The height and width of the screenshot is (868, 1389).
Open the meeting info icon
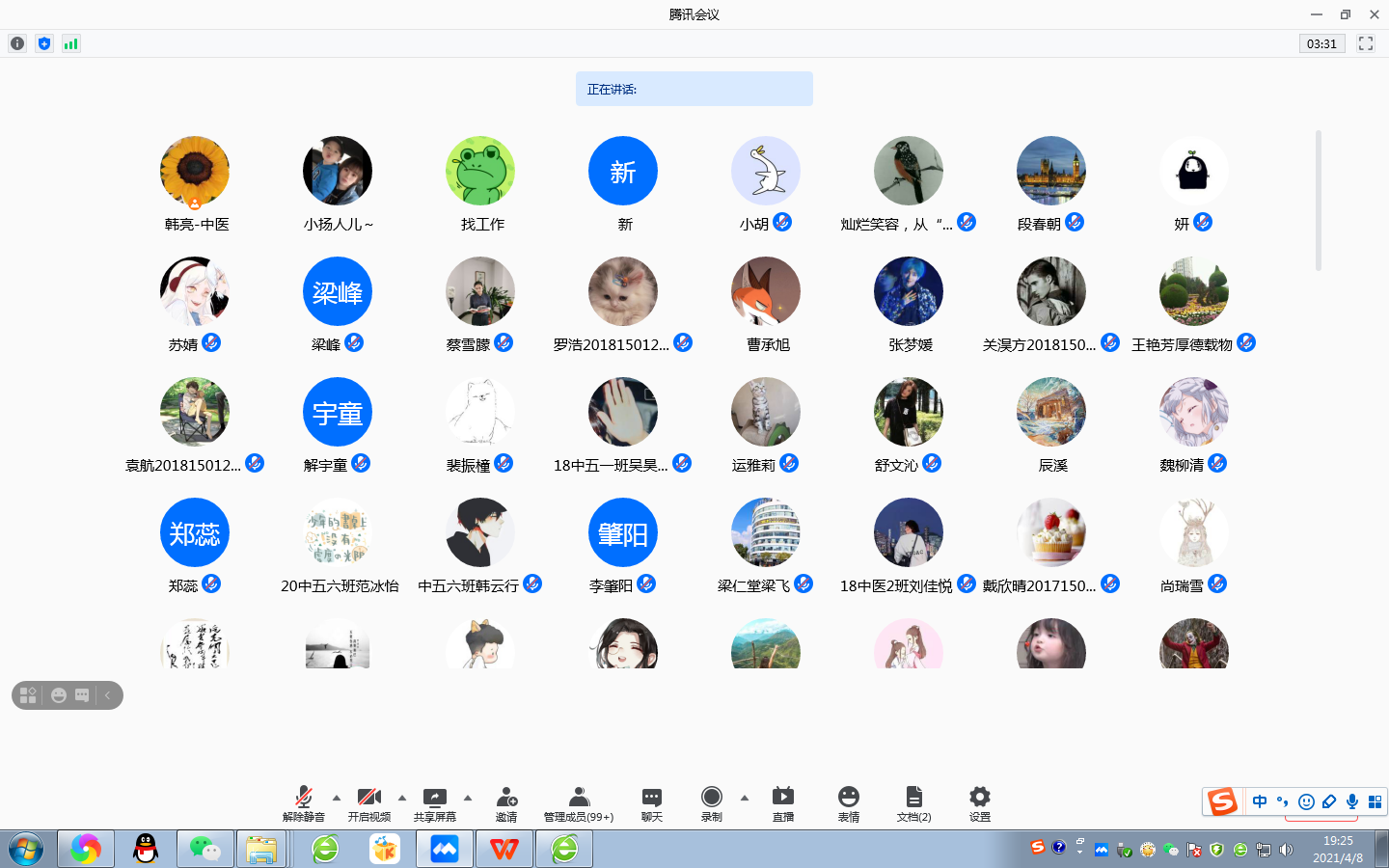17,43
